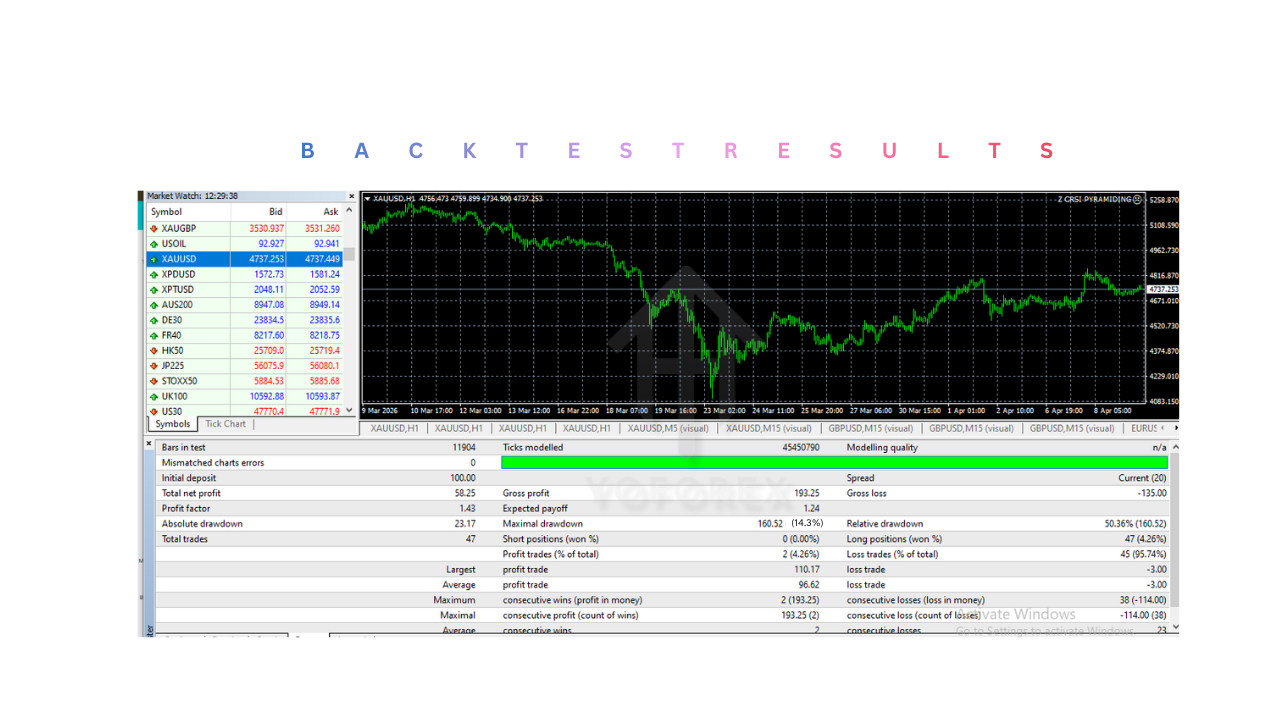Screen dimensions: 1280x720
Task: Click the red down-arrow icon beside XAUGBP
Action: (x=153, y=227)
